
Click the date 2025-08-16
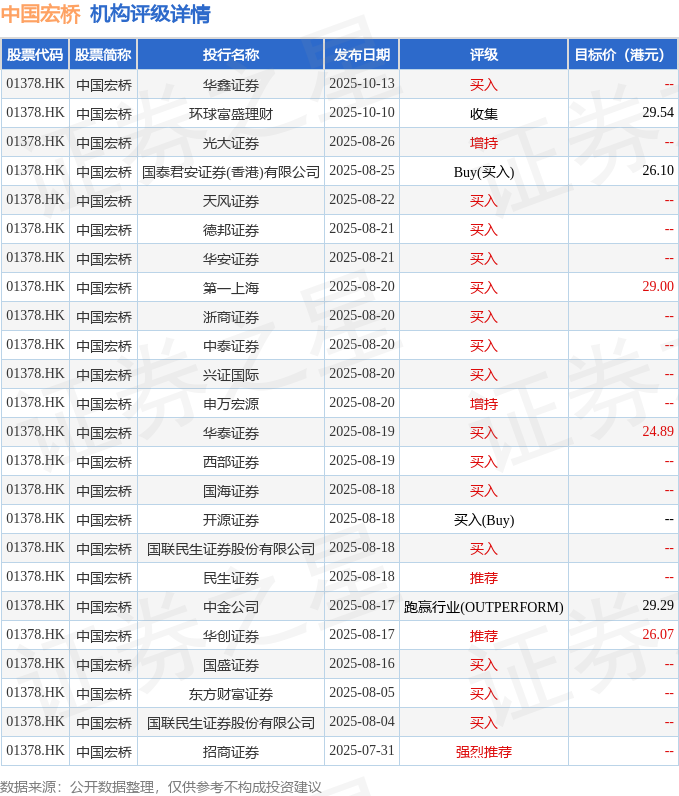tap(362, 663)
